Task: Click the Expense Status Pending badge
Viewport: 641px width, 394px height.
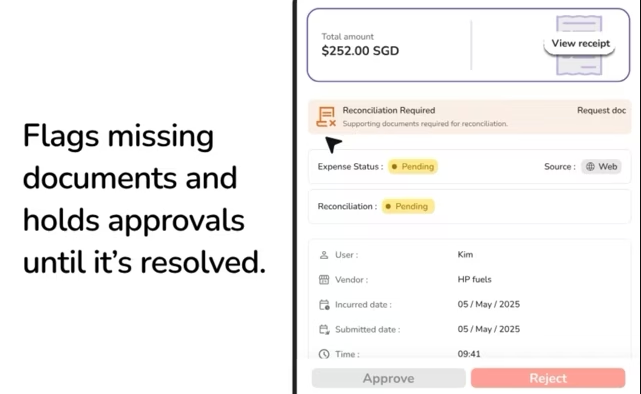Action: click(412, 166)
